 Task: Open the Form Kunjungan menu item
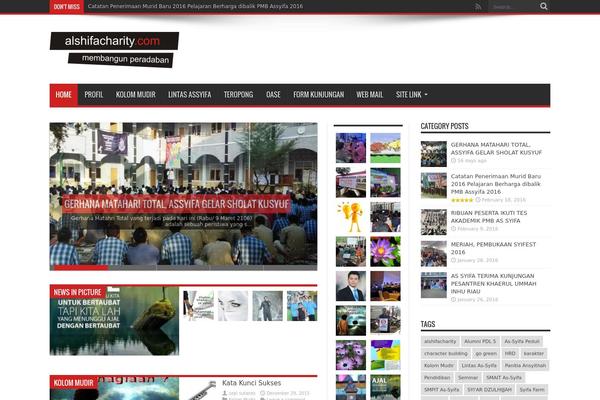(318, 95)
